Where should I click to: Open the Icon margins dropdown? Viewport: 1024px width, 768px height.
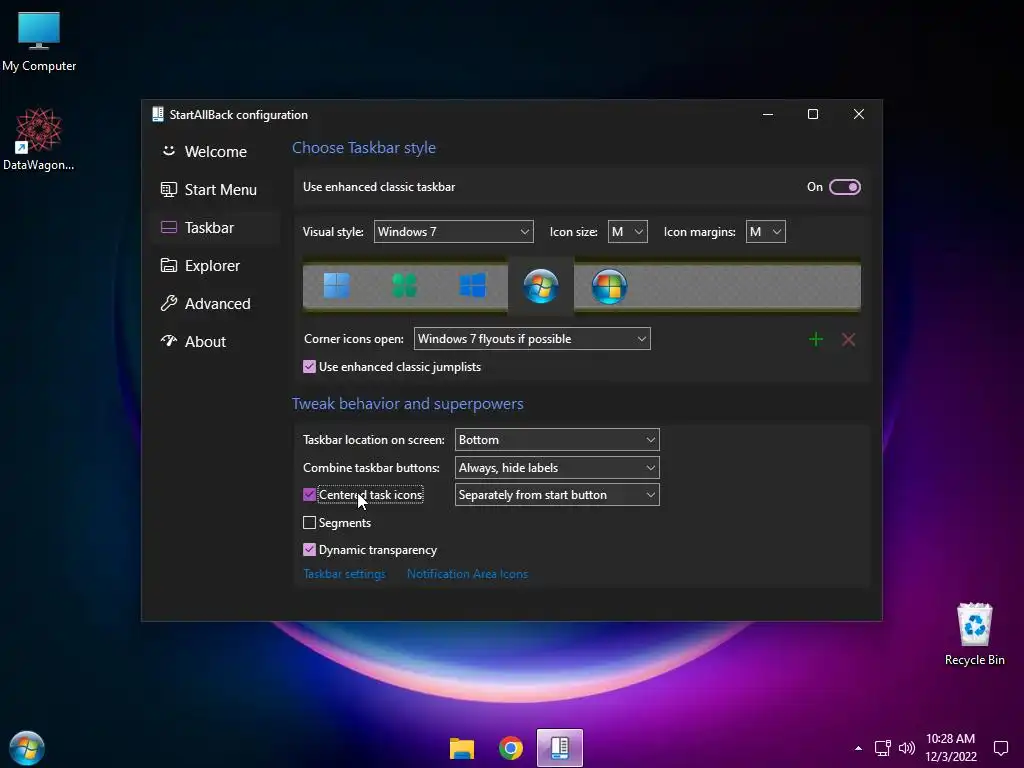point(765,232)
